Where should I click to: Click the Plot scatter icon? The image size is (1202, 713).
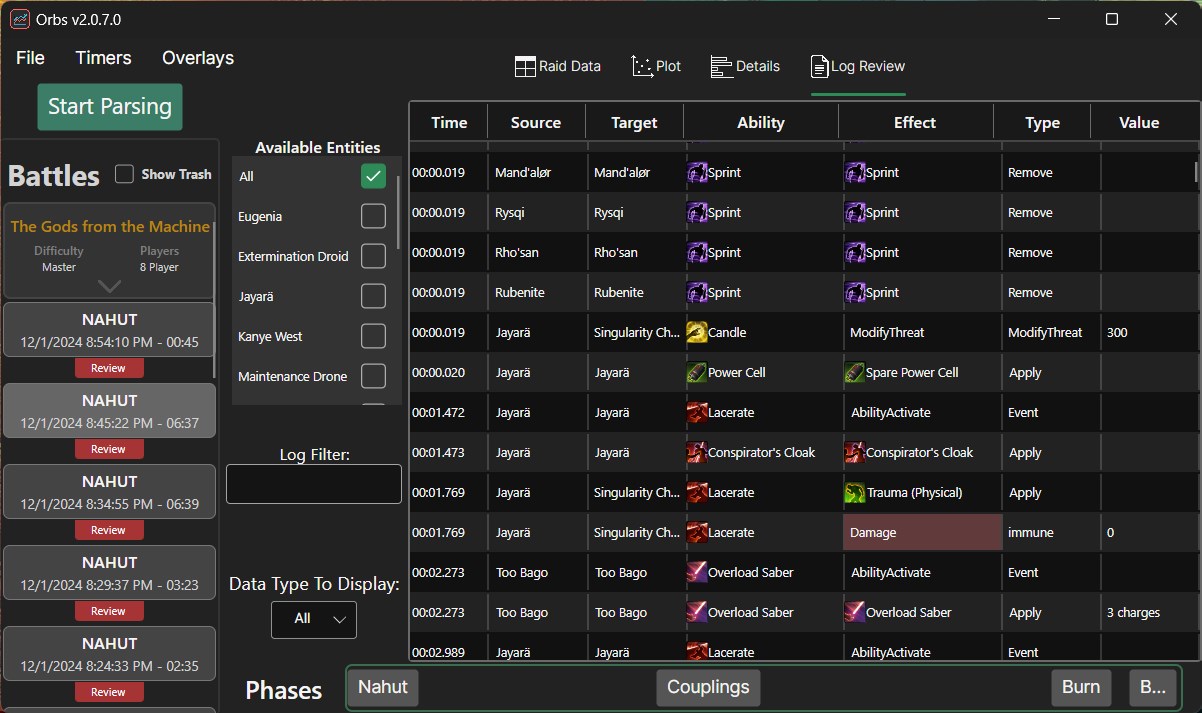click(642, 67)
